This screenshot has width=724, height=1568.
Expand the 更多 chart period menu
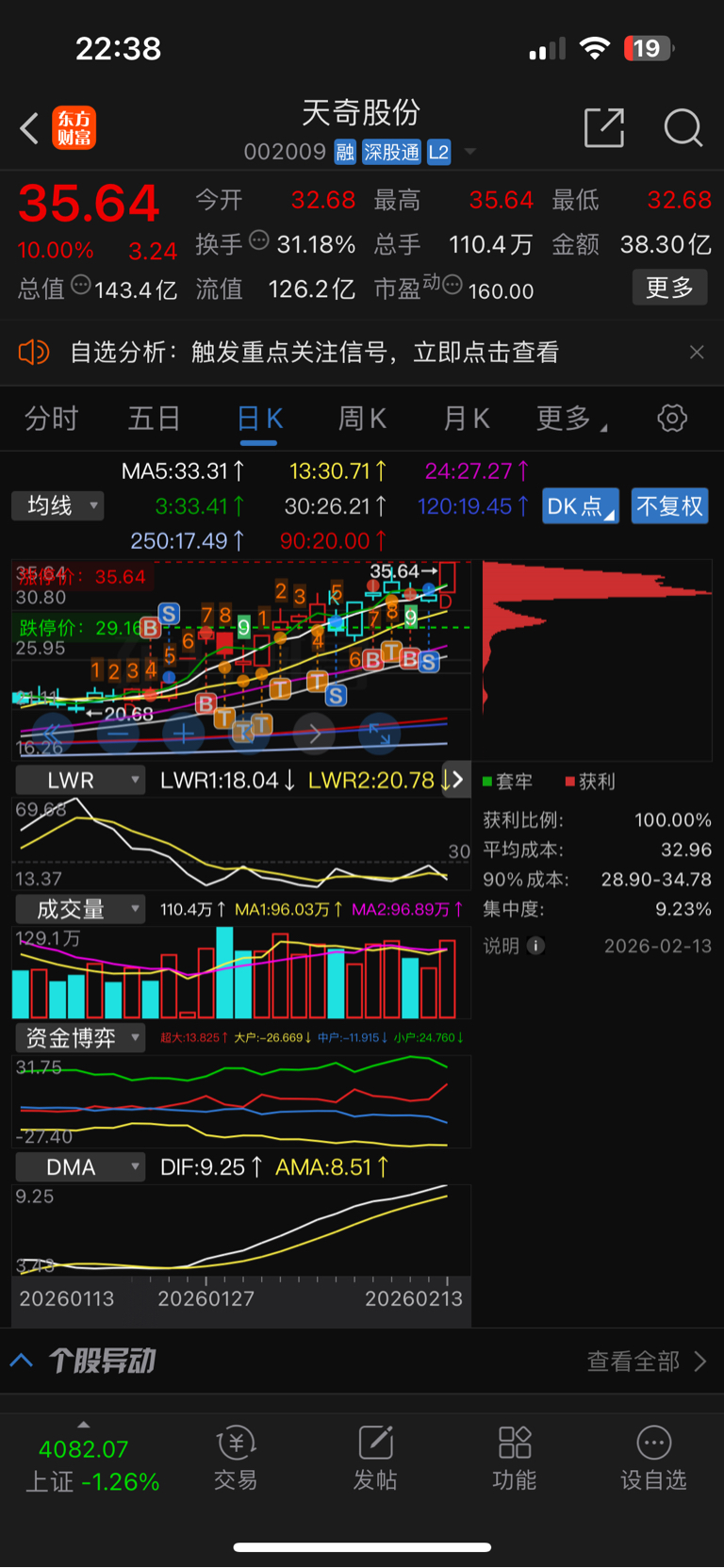(x=570, y=419)
